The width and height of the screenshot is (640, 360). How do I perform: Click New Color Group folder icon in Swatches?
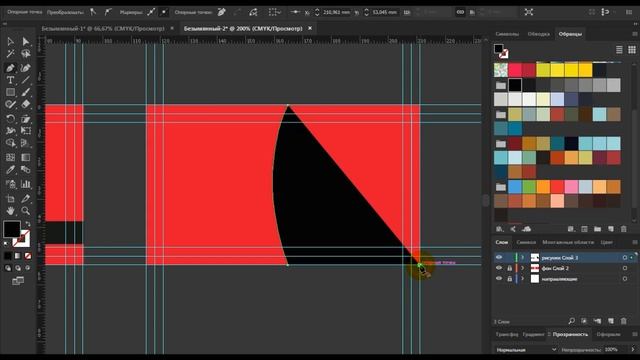tap(598, 229)
